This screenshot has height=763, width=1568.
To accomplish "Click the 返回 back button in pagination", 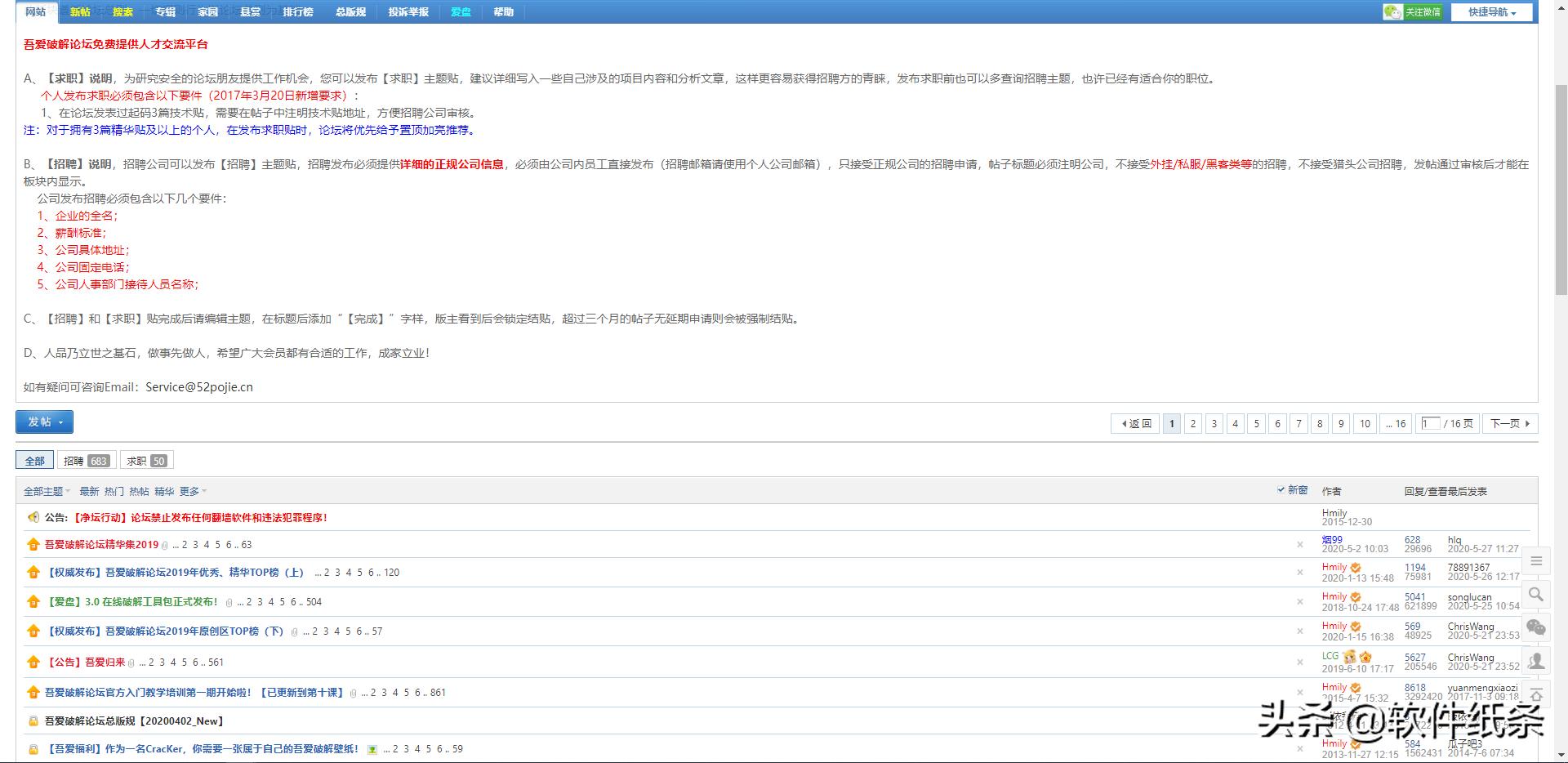I will (x=1136, y=423).
